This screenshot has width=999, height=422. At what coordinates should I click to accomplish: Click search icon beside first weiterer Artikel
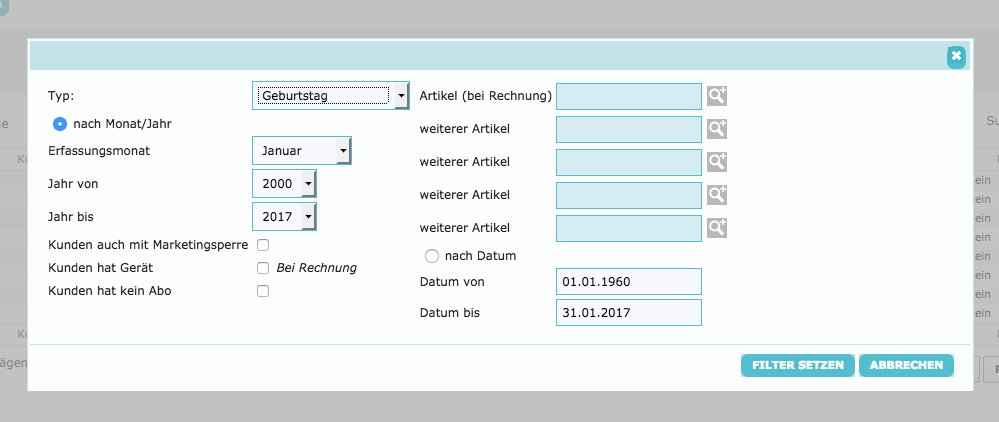pyautogui.click(x=717, y=129)
